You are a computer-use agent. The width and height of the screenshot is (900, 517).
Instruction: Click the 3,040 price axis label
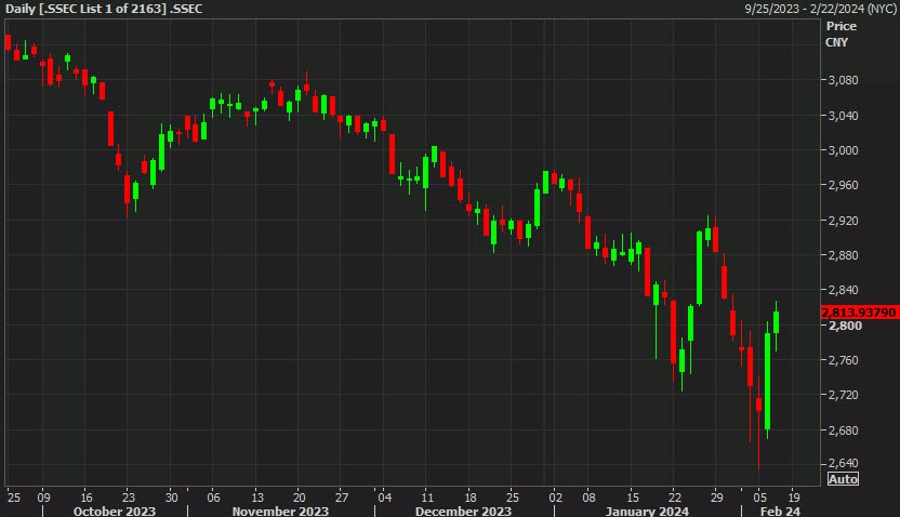click(x=843, y=116)
